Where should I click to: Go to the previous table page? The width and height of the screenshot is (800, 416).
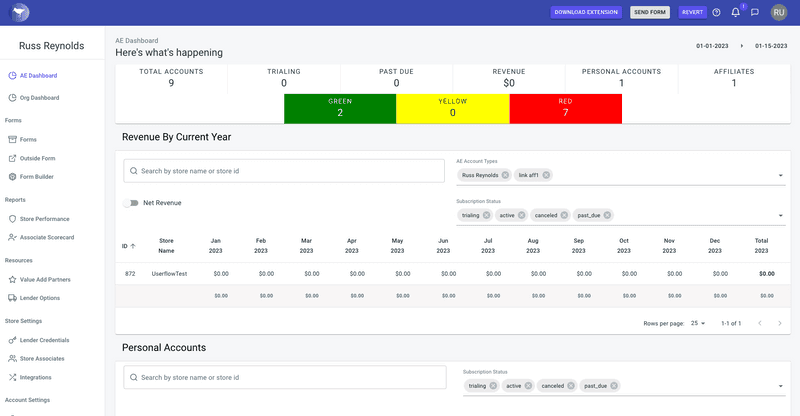tap(760, 323)
